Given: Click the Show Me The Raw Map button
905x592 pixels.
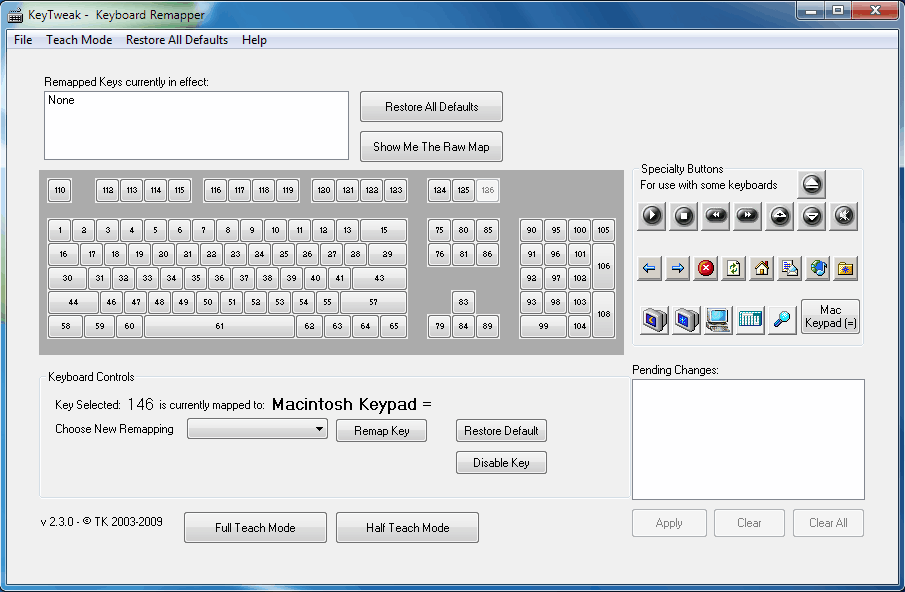Looking at the screenshot, I should coord(431,146).
